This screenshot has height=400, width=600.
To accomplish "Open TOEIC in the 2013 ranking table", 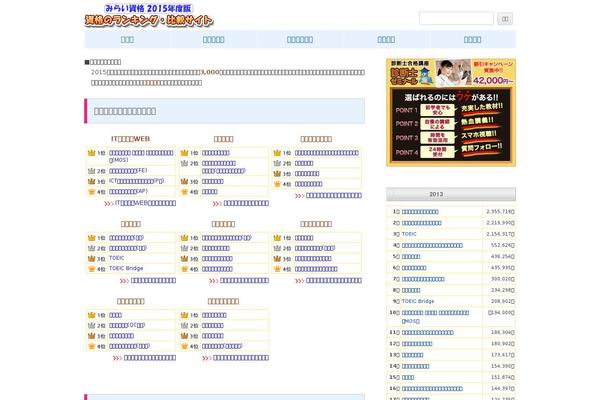I will click(409, 234).
